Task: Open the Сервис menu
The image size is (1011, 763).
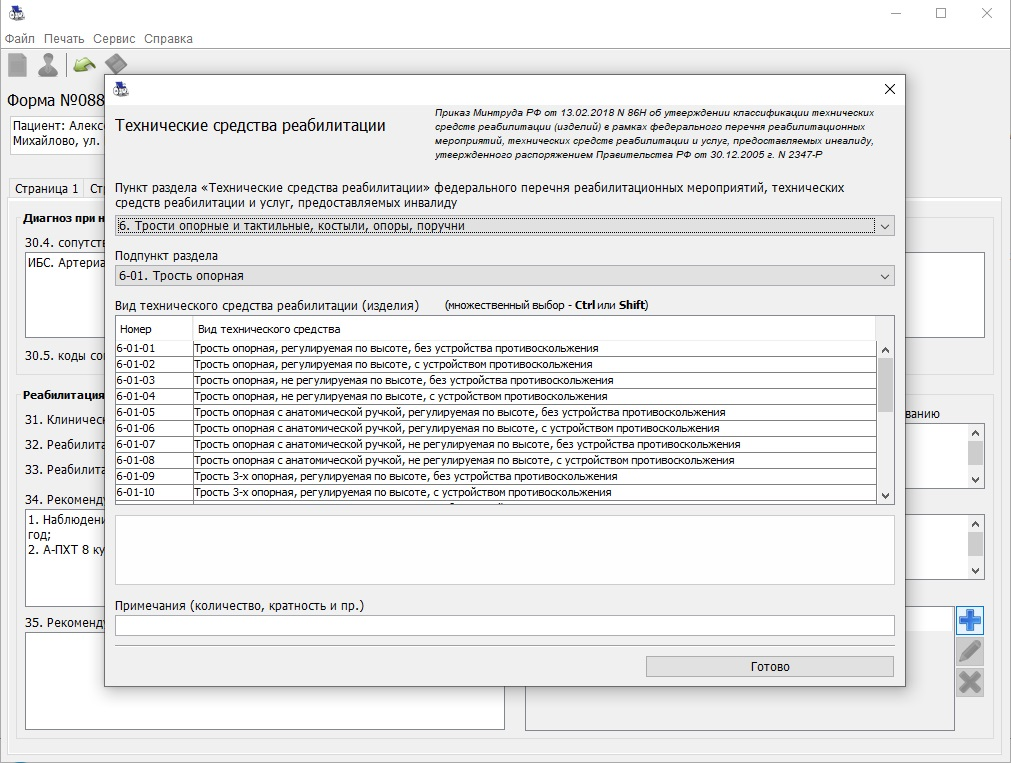Action: 114,39
